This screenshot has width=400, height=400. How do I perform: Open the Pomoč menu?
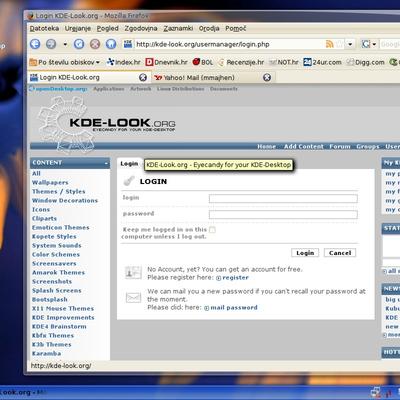point(236,28)
